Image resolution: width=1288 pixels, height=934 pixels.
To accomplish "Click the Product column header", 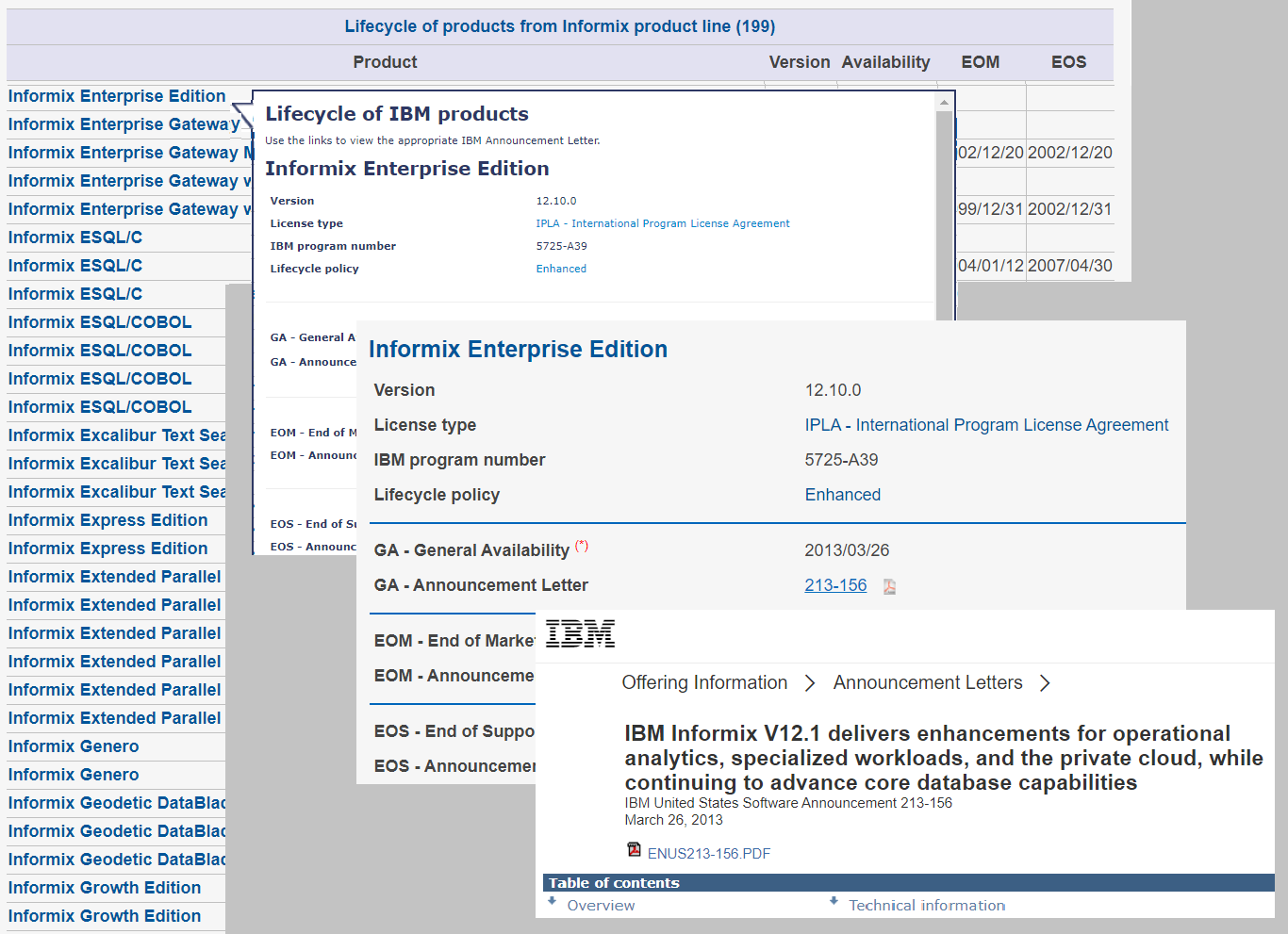I will [385, 62].
